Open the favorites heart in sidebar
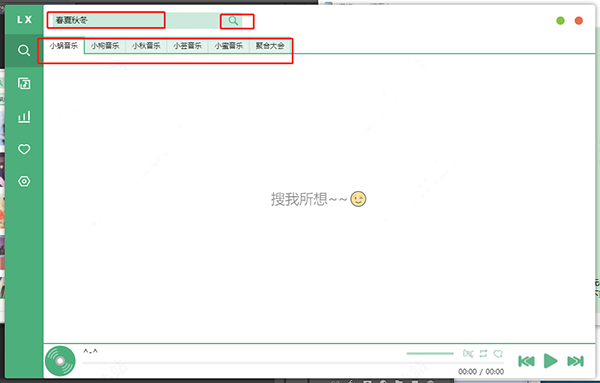 [x=24, y=149]
